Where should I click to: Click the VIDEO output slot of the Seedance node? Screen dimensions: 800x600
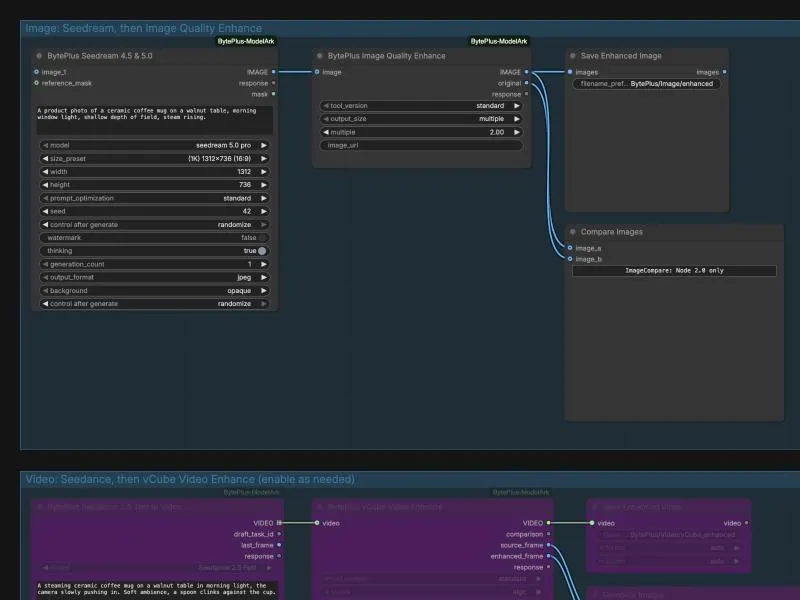[x=279, y=523]
